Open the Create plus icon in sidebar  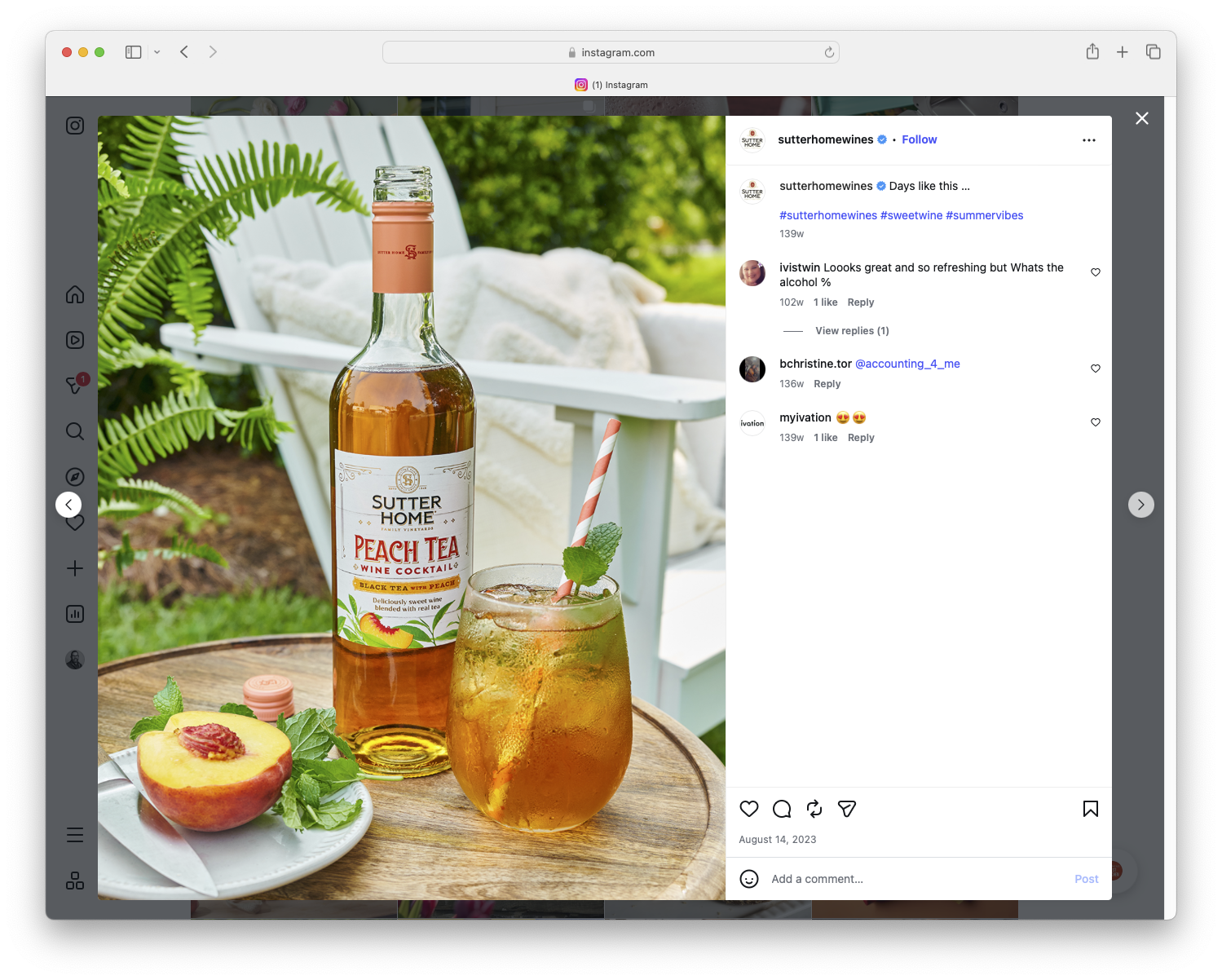75,568
